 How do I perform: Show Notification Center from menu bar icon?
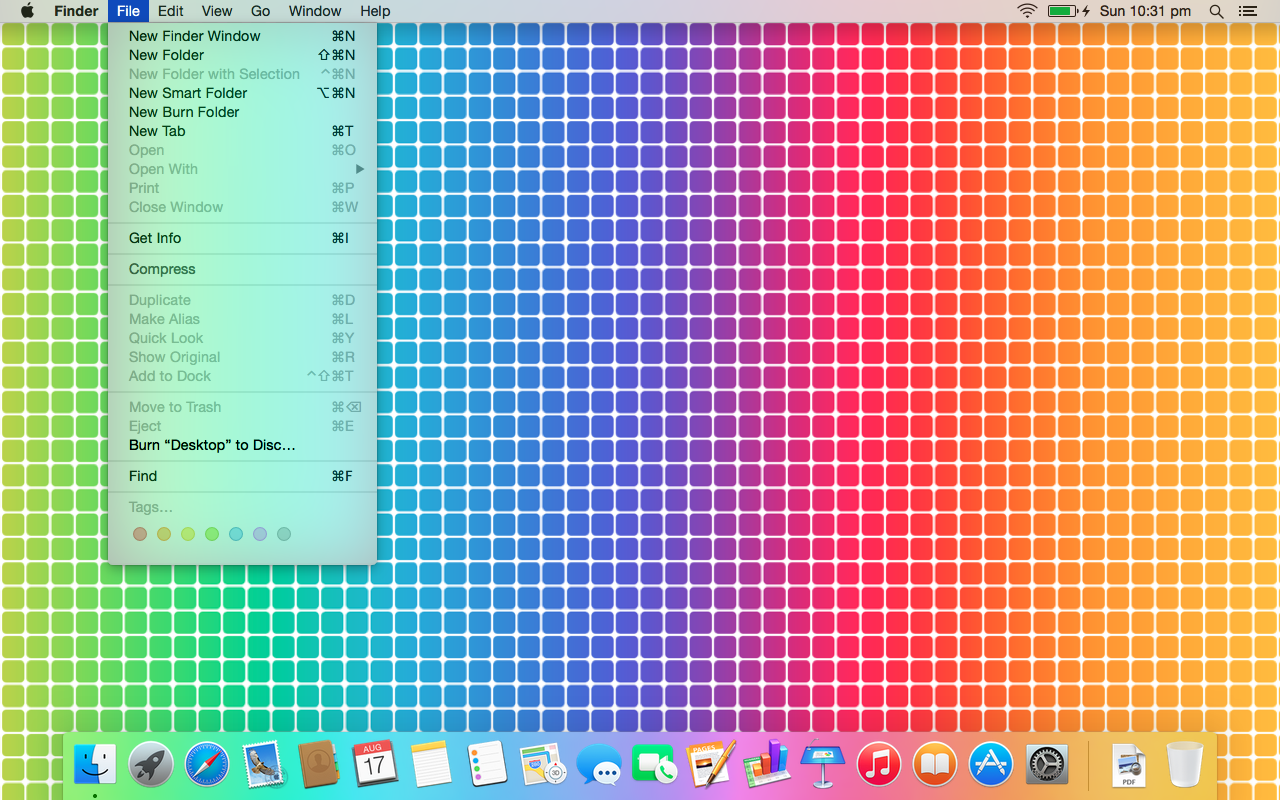tap(1247, 11)
